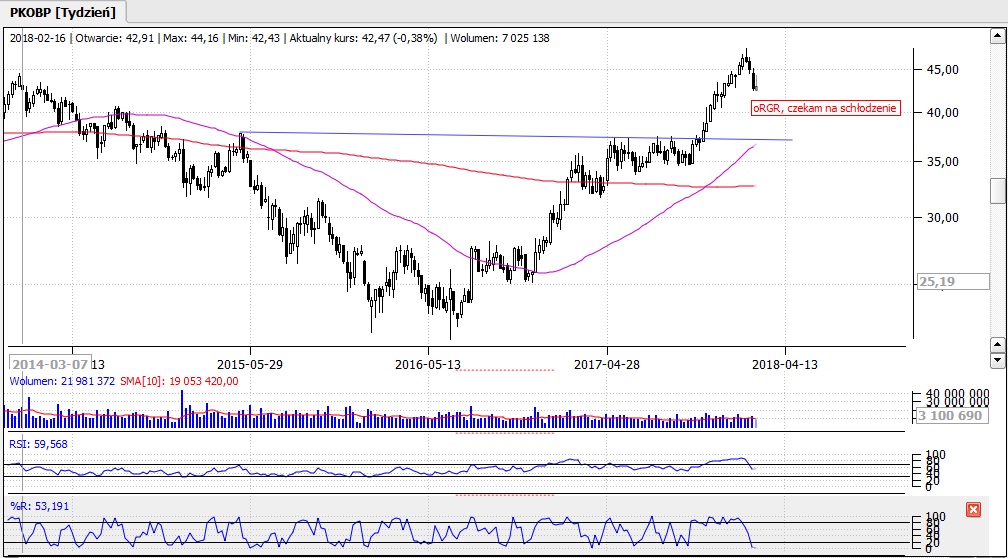Click the down-arrow button ending the chart scrollbar
The height and width of the screenshot is (558, 1008).
coord(998,361)
